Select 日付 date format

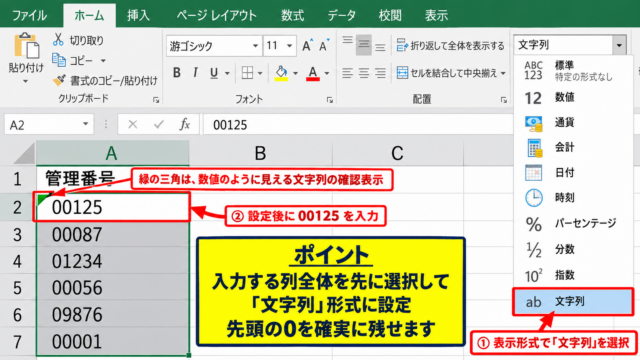[573, 173]
